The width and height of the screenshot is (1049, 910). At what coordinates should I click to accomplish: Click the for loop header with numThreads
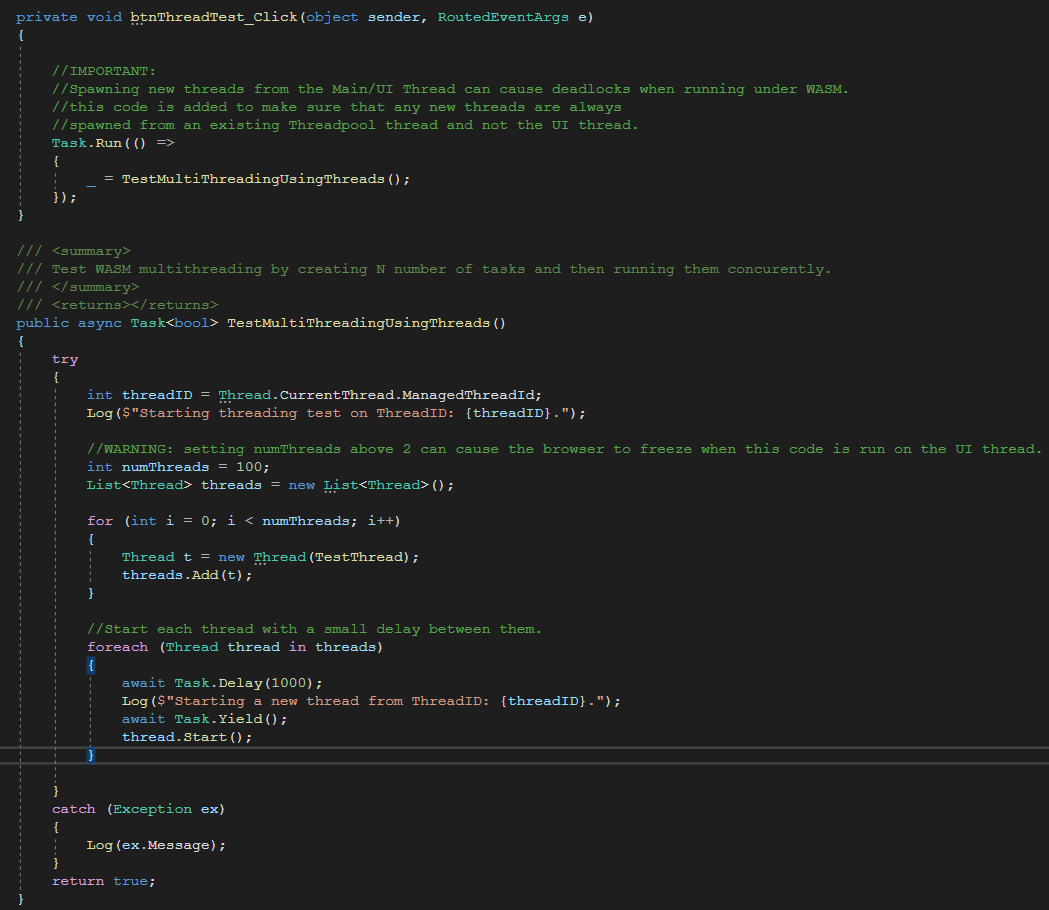click(244, 521)
